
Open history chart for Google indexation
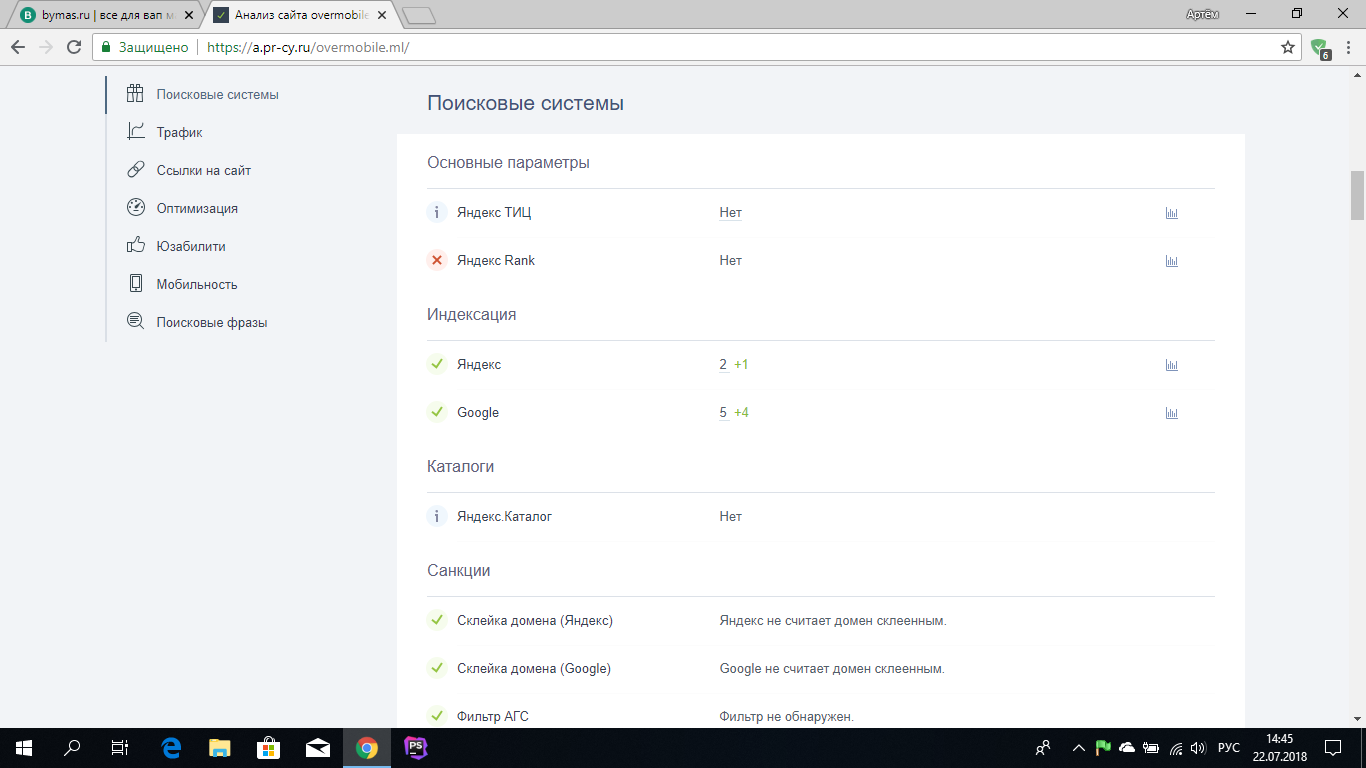tap(1172, 413)
